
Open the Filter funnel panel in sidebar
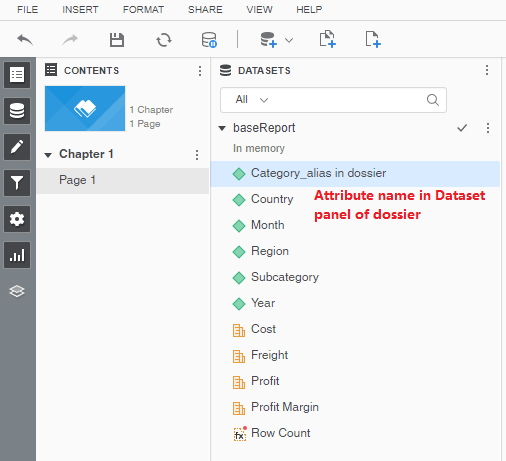pyautogui.click(x=17, y=183)
